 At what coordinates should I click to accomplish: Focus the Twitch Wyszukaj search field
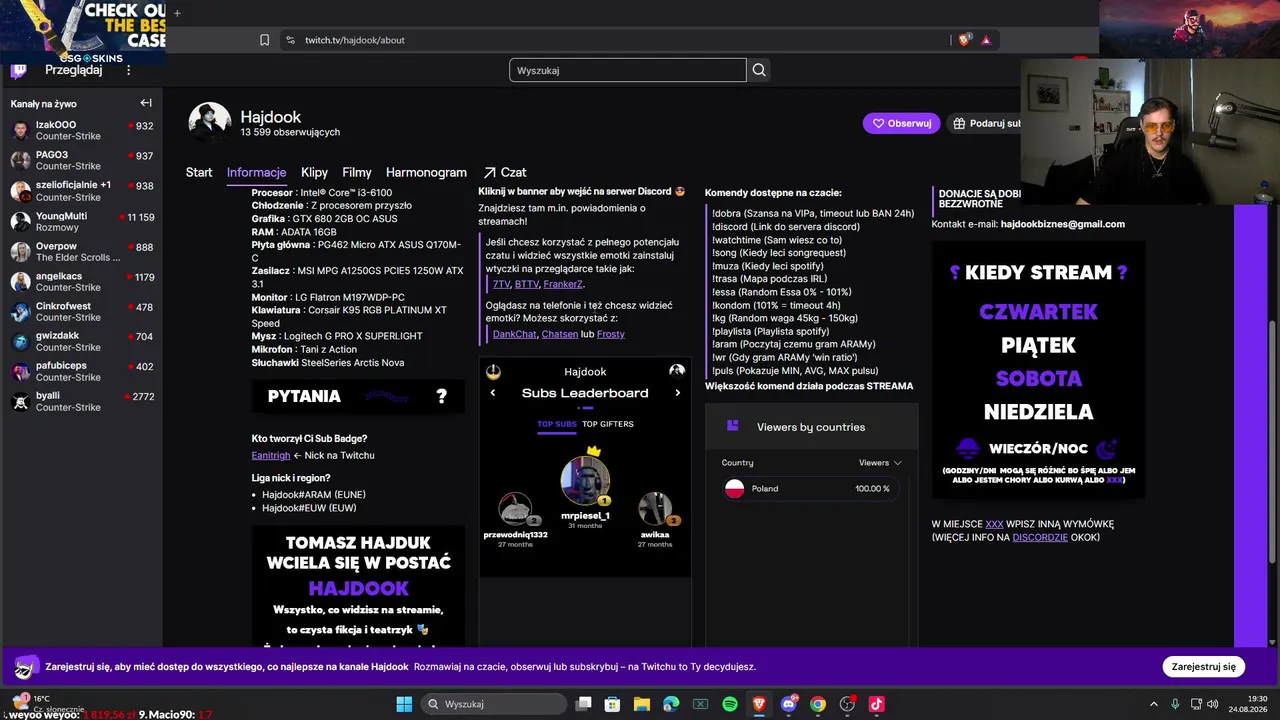(x=627, y=70)
